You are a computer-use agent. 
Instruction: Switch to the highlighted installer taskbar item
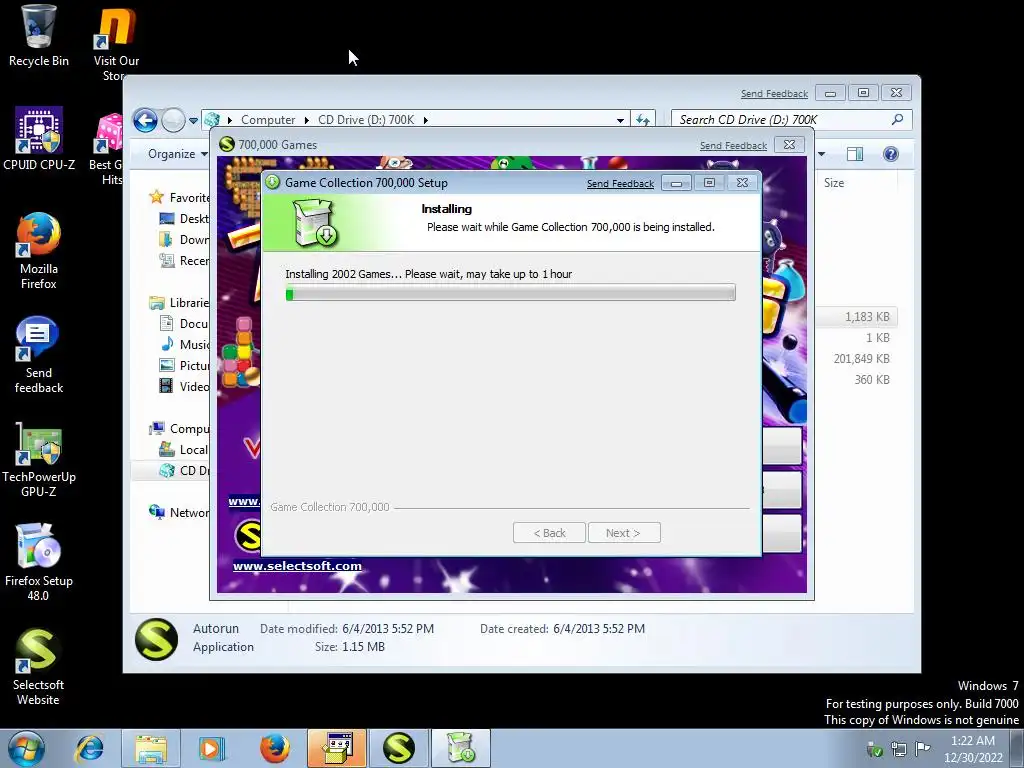coord(337,748)
